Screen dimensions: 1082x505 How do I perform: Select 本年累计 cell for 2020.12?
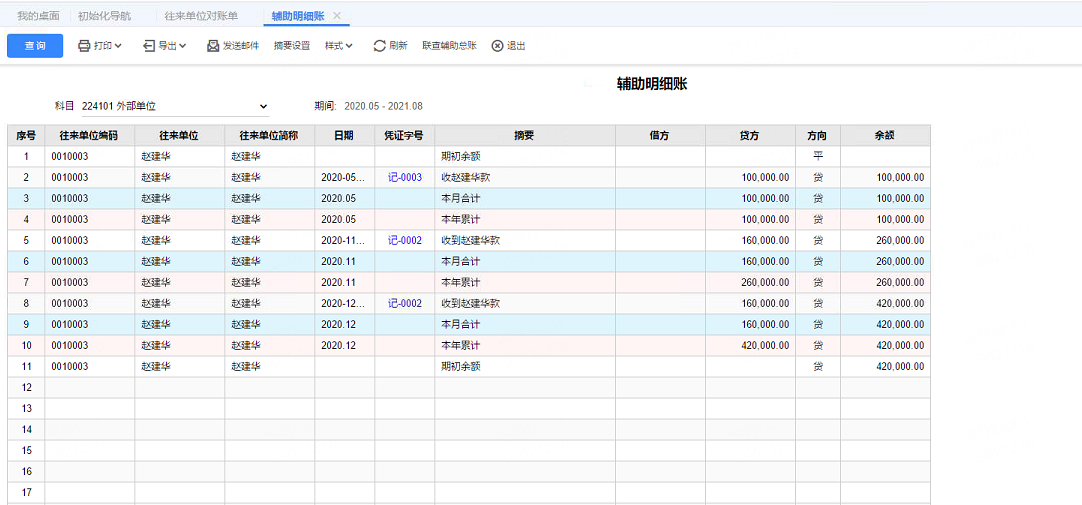(524, 345)
